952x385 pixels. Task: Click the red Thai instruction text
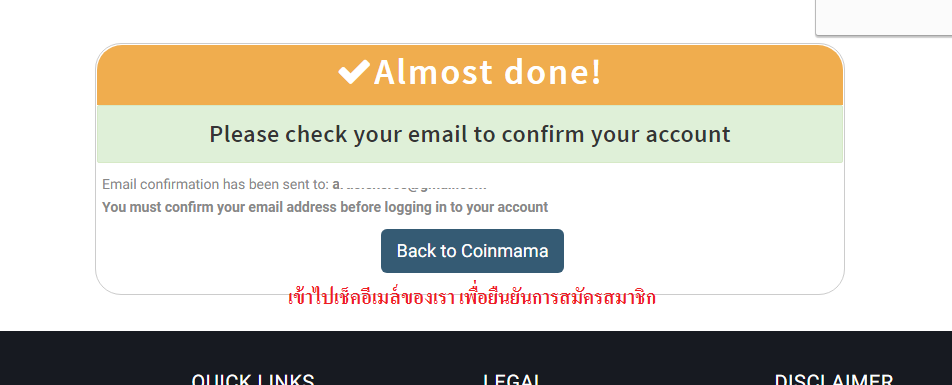(472, 298)
